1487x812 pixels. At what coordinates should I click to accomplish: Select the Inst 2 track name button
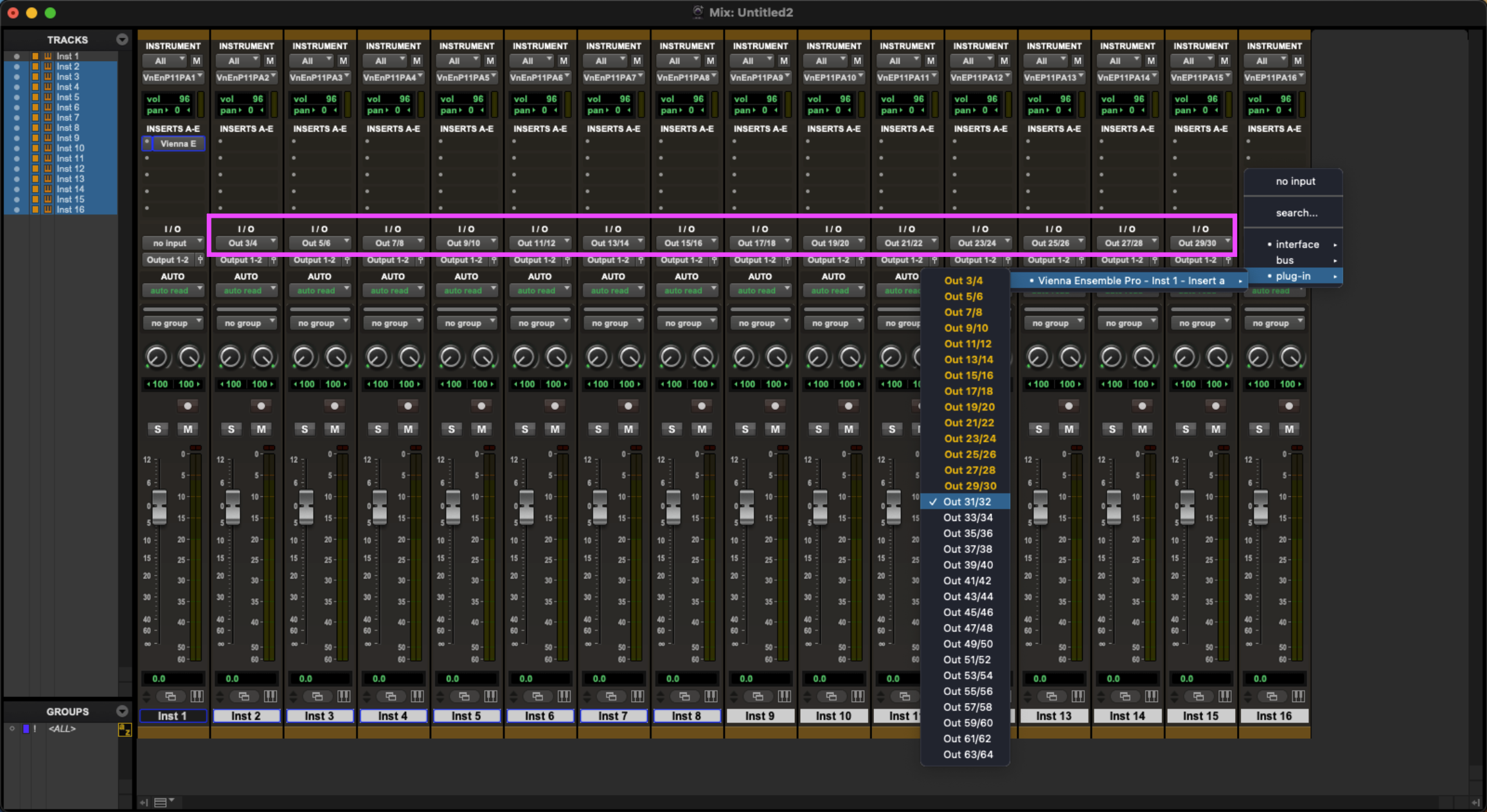coord(246,716)
